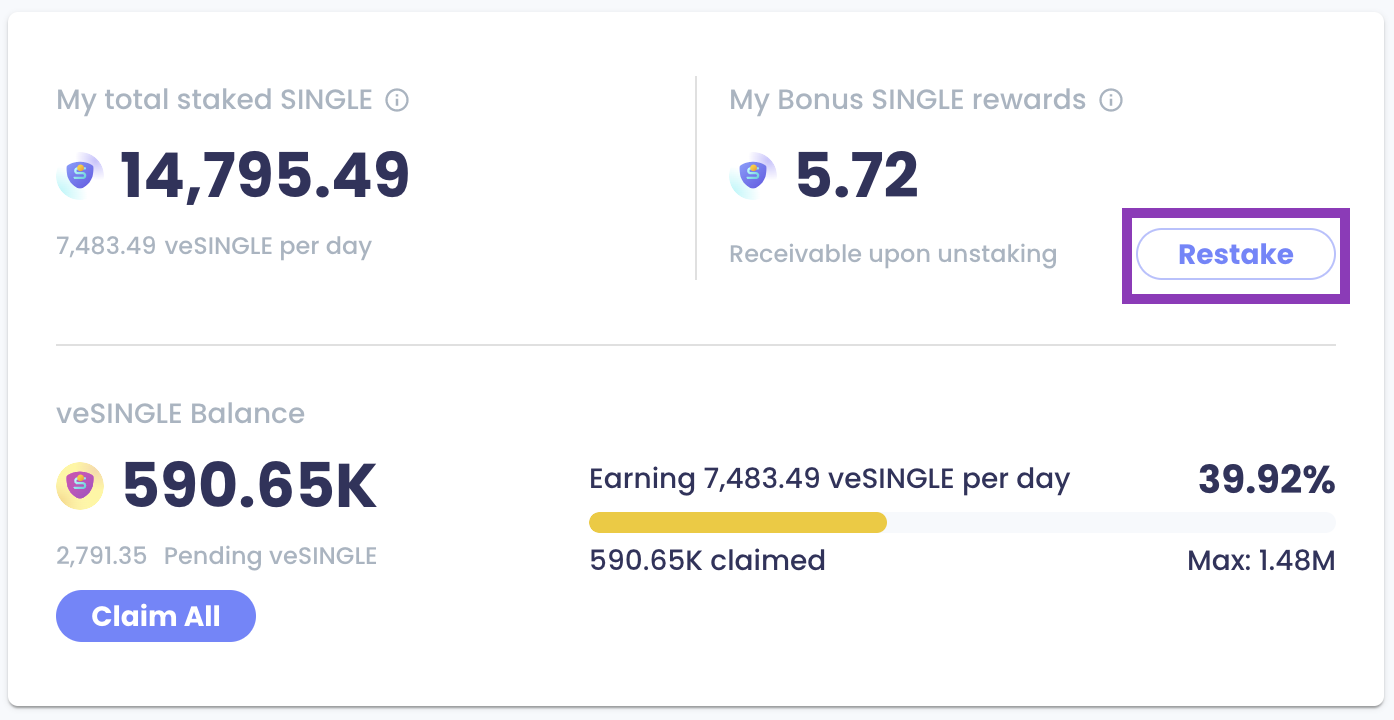Click the 39.92% progress percentage
The image size is (1394, 720).
(x=1266, y=481)
